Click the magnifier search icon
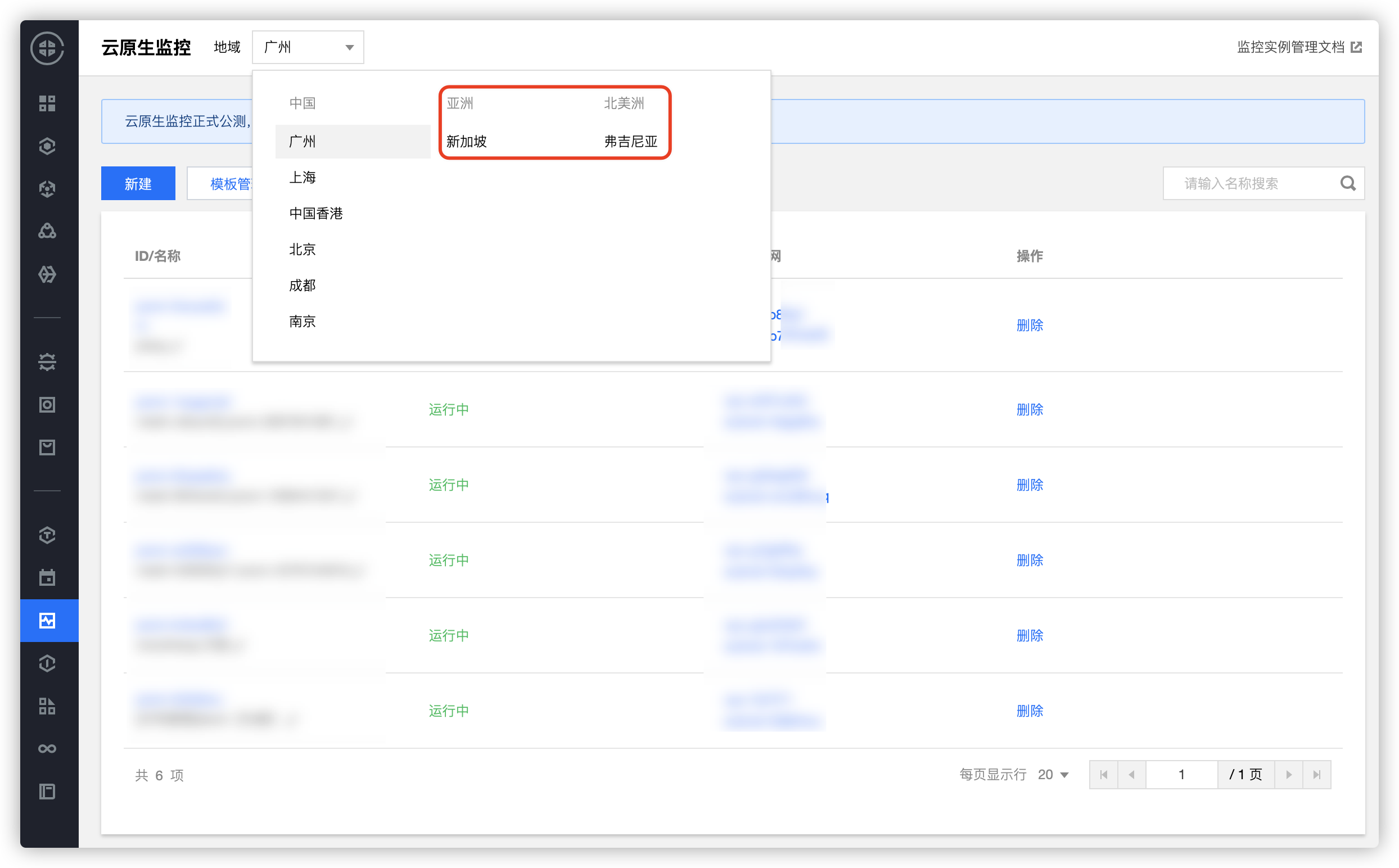Screen dimensions: 1399x868 point(1348,184)
